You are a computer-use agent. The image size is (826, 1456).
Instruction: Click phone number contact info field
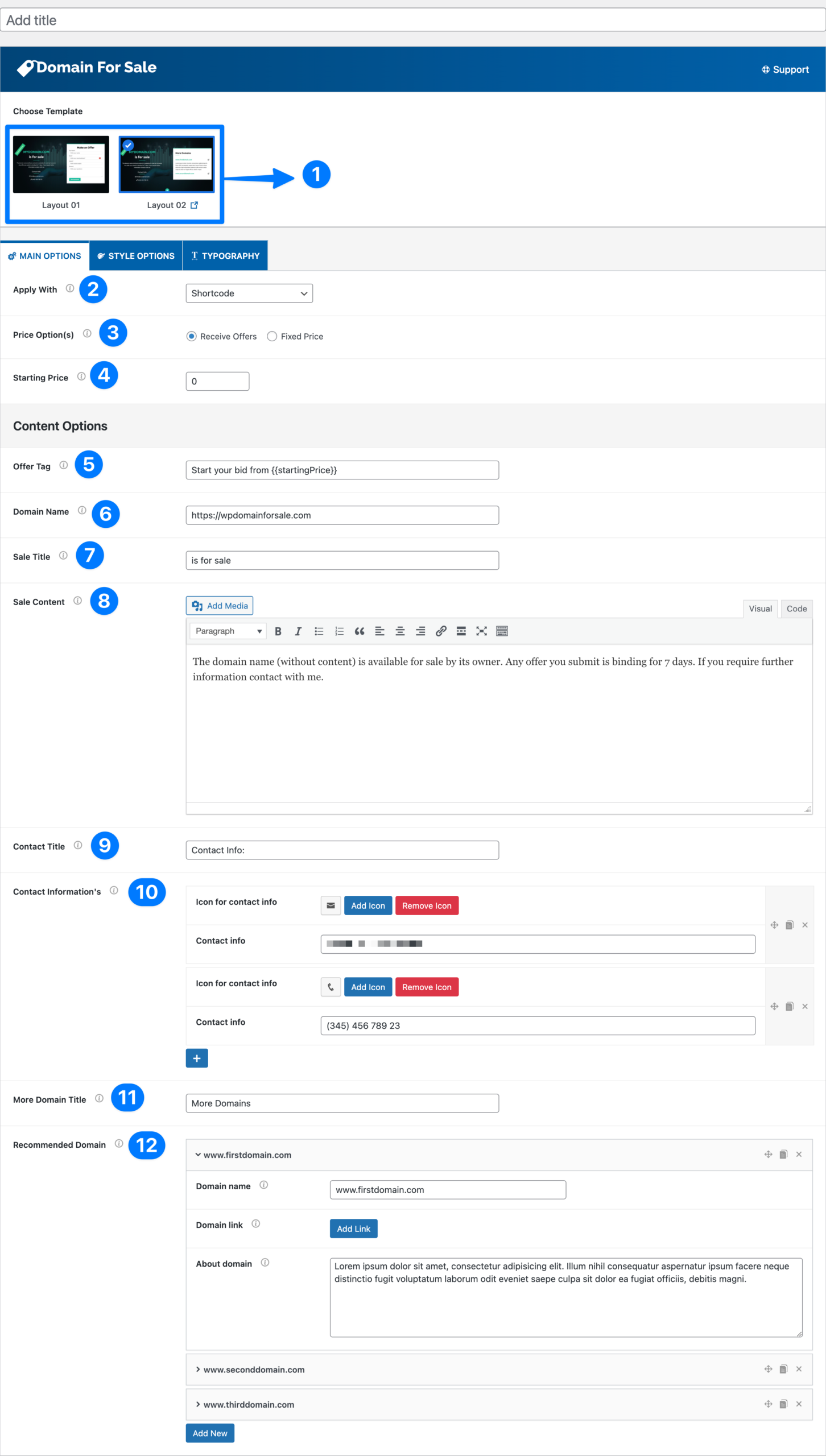[x=538, y=1025]
